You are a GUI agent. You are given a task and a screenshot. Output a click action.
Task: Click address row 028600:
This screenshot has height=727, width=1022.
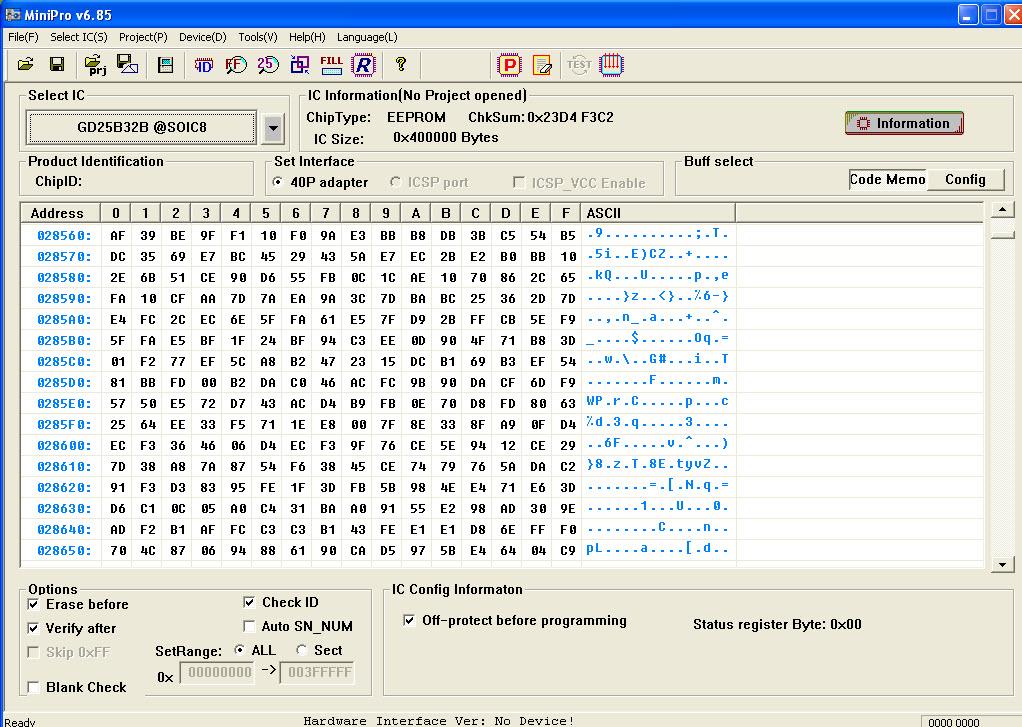coord(65,446)
